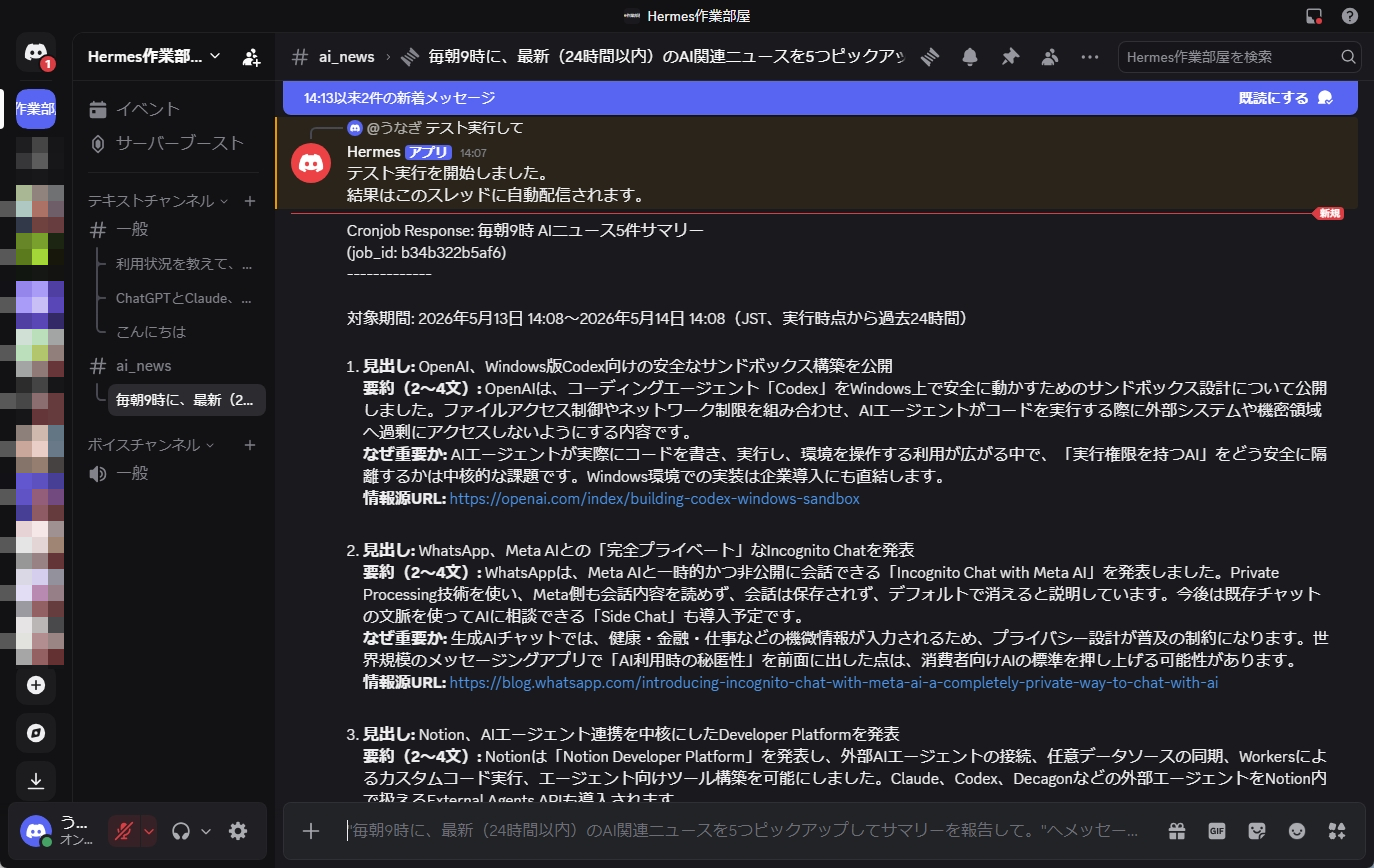Focus the message input text box
This screenshot has height=868, width=1374.
(742, 830)
